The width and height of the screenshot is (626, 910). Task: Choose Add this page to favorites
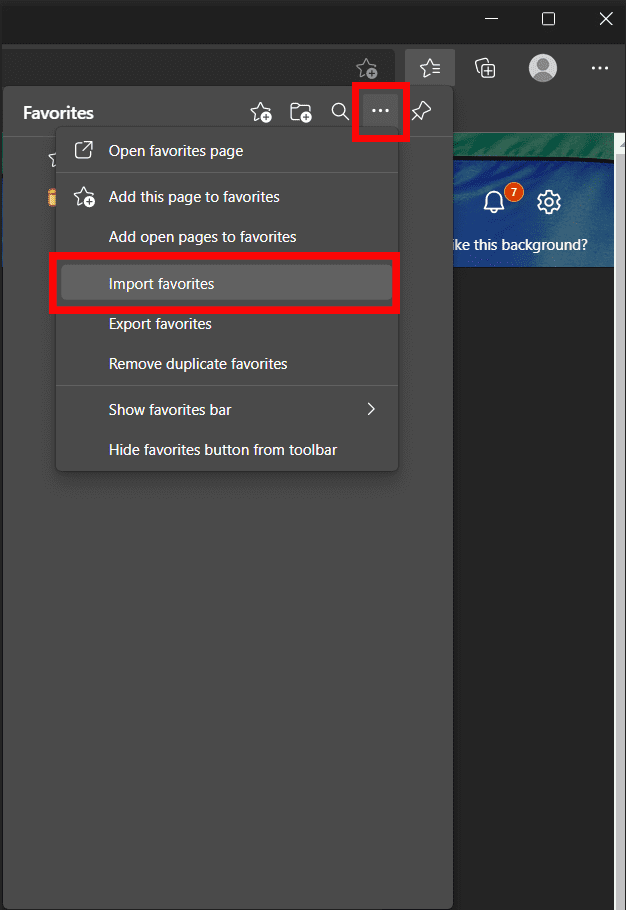[x=194, y=197]
